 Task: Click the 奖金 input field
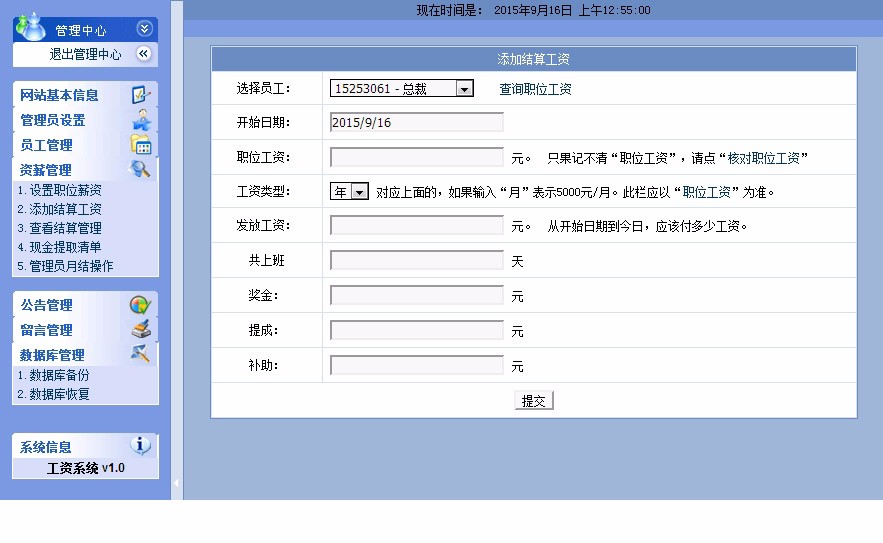coord(417,295)
